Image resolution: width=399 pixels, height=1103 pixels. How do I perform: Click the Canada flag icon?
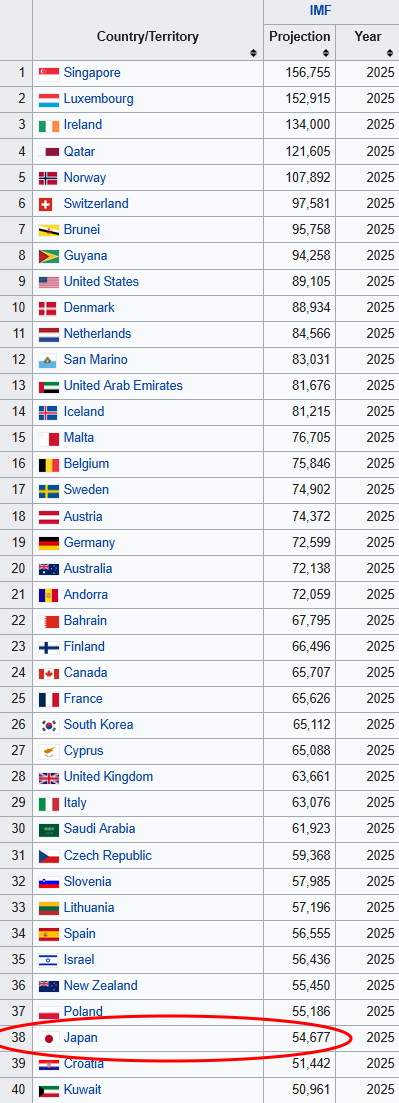49,673
